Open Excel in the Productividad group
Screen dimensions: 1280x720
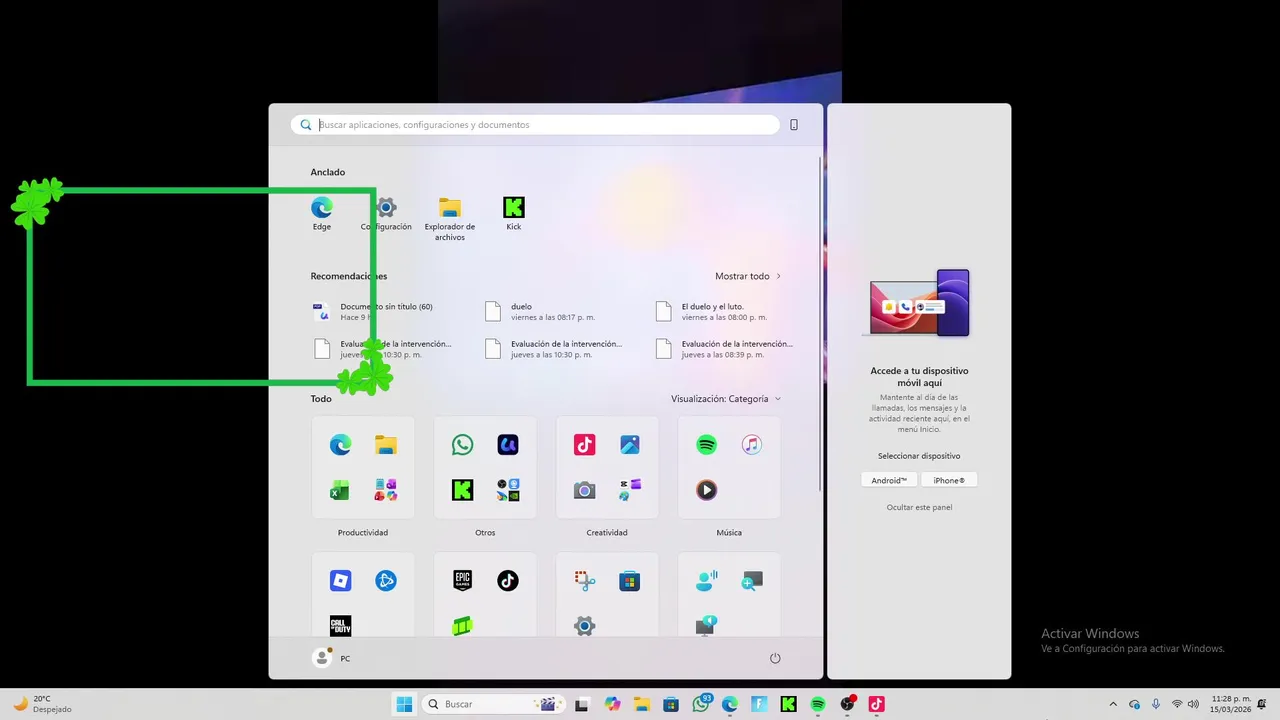coord(340,490)
